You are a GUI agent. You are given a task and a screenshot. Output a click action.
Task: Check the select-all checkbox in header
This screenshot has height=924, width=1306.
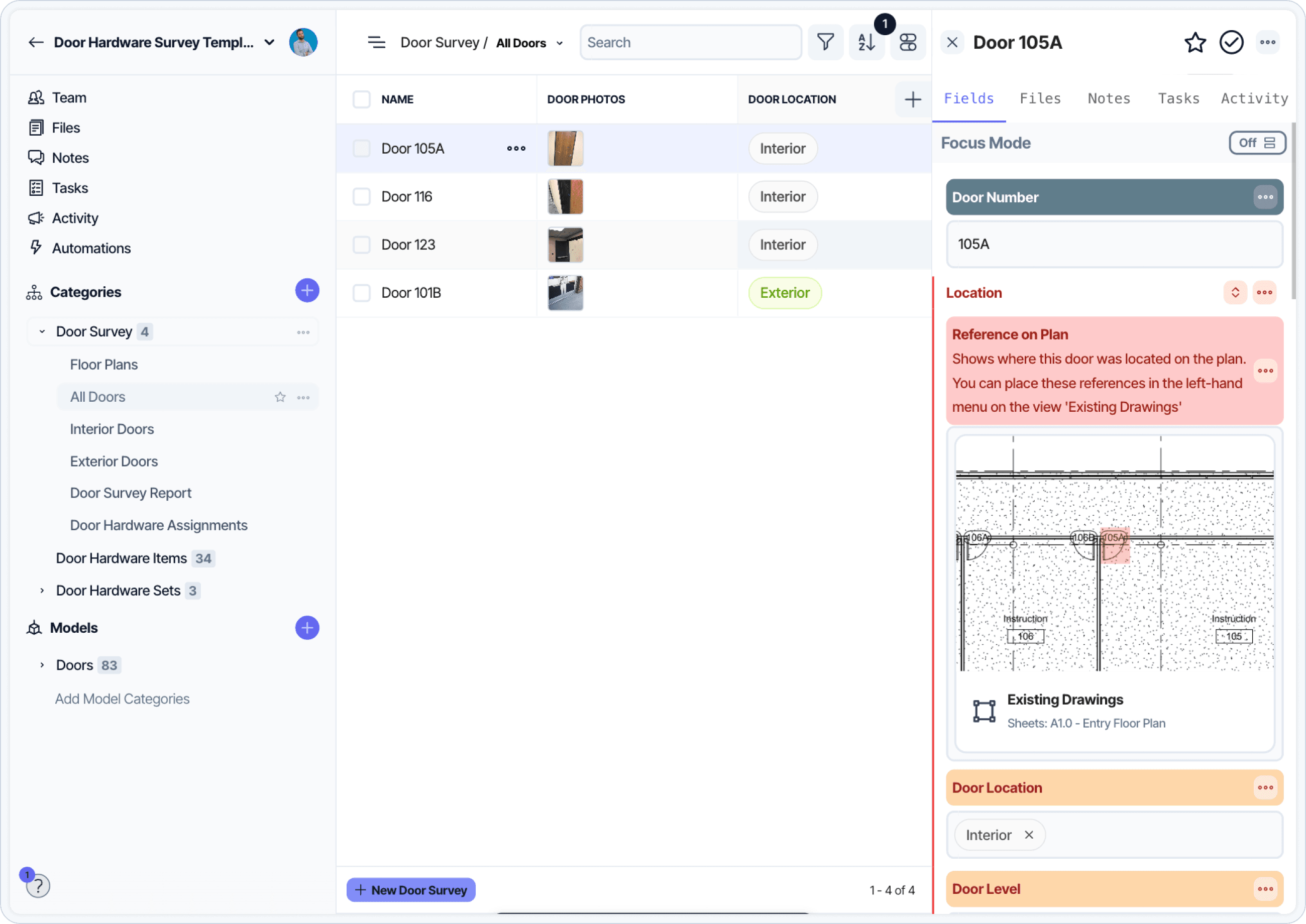(361, 99)
